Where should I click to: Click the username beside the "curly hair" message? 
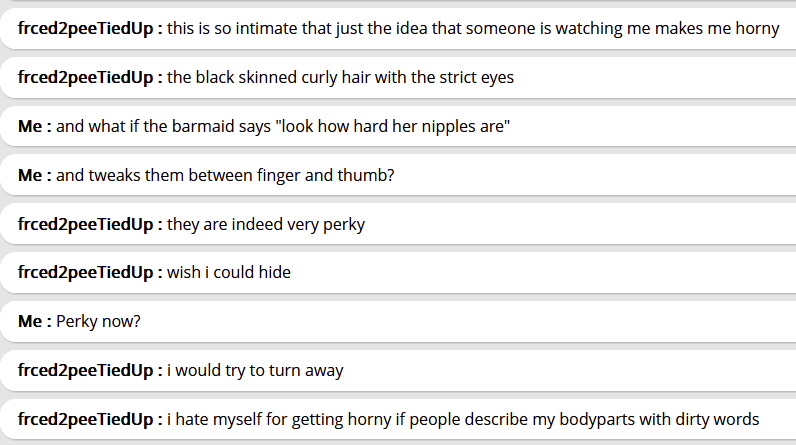pyautogui.click(x=90, y=78)
